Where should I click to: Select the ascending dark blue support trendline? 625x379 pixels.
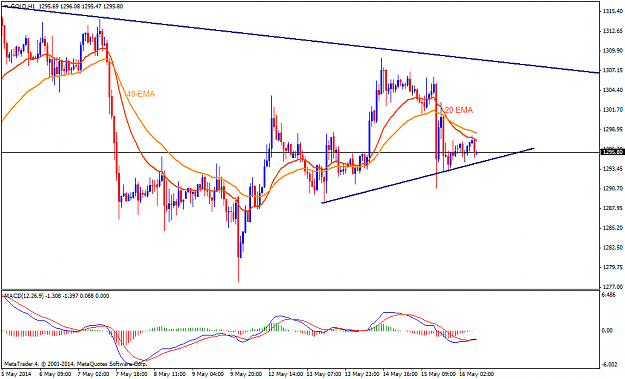[x=427, y=176]
